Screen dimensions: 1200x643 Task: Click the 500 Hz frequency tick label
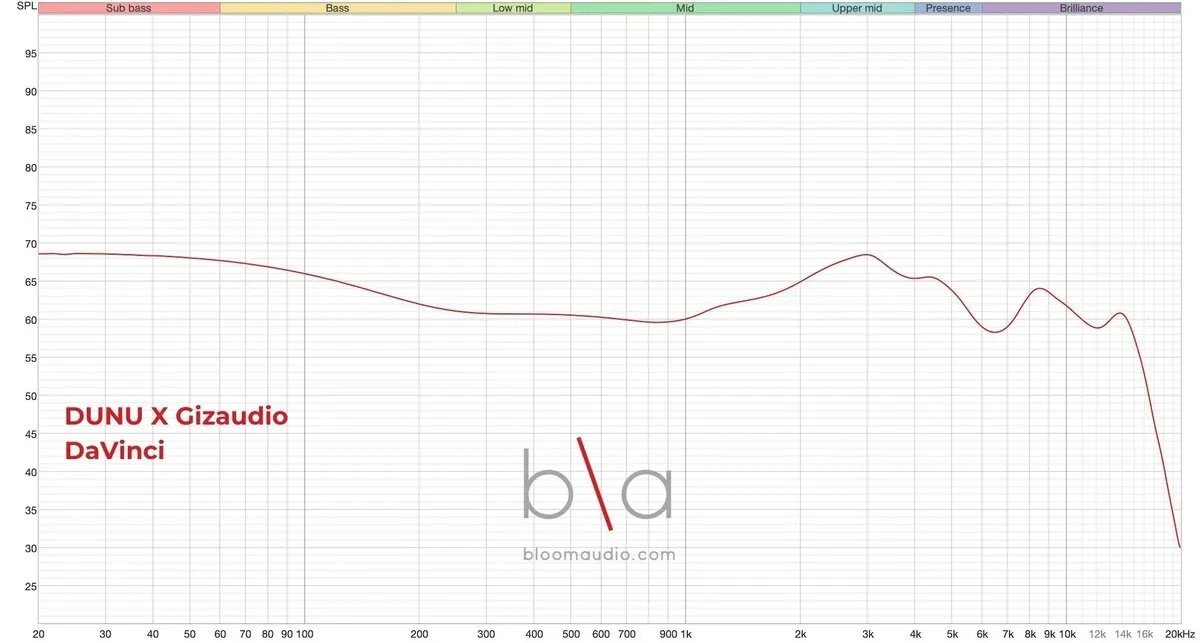coord(571,634)
